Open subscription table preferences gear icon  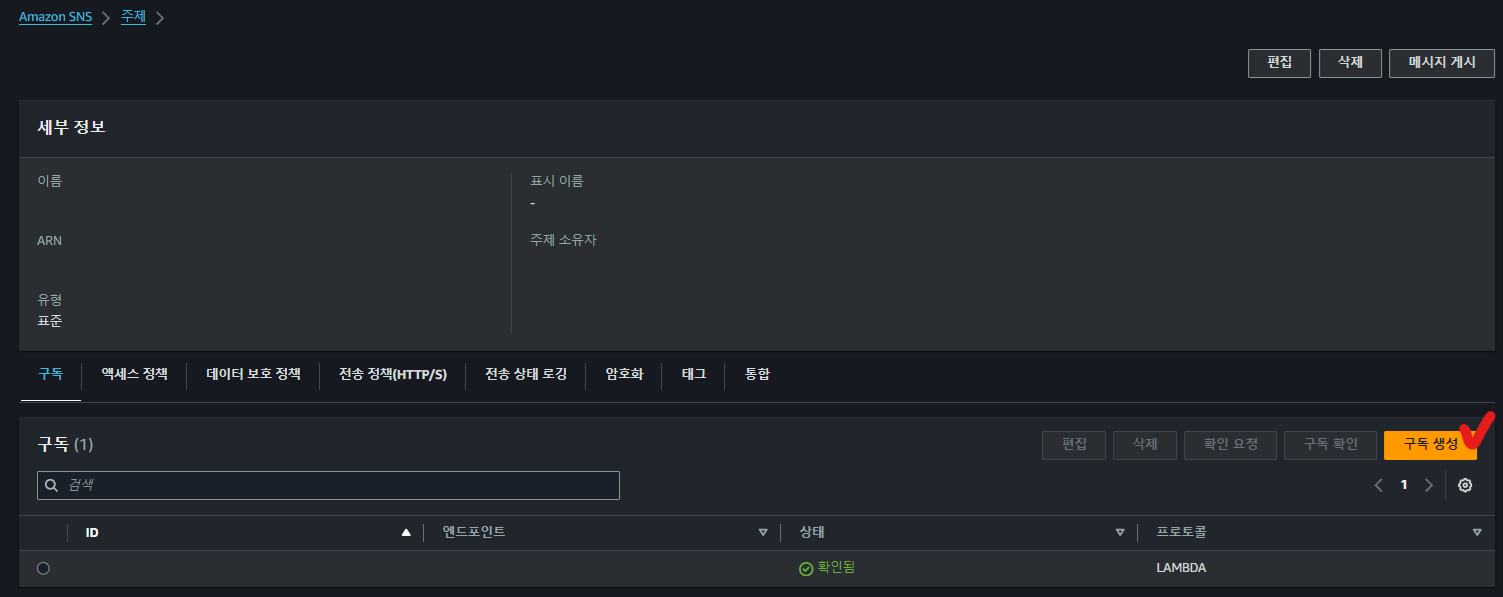click(x=1465, y=485)
